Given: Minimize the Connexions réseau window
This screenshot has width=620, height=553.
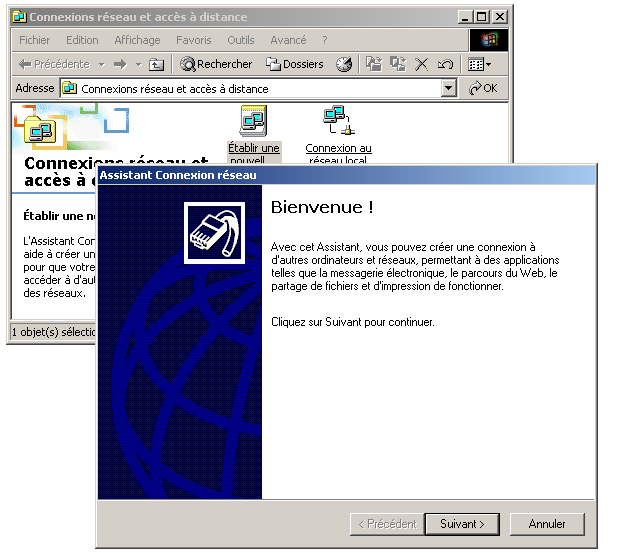Looking at the screenshot, I should coord(465,17).
